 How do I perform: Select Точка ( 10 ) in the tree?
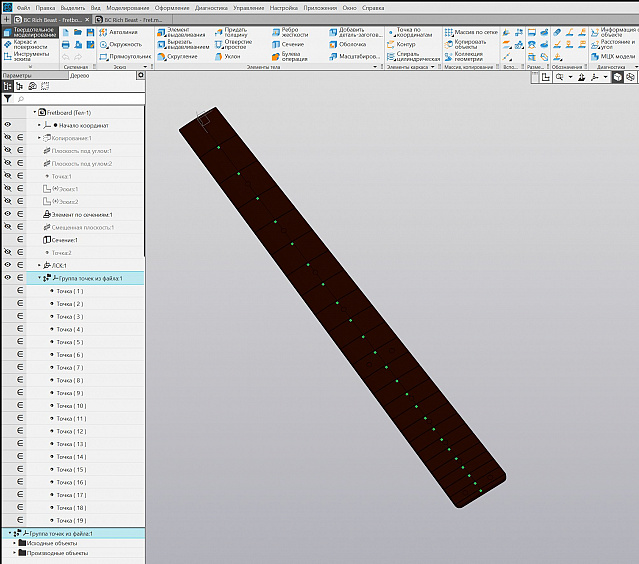pos(71,406)
